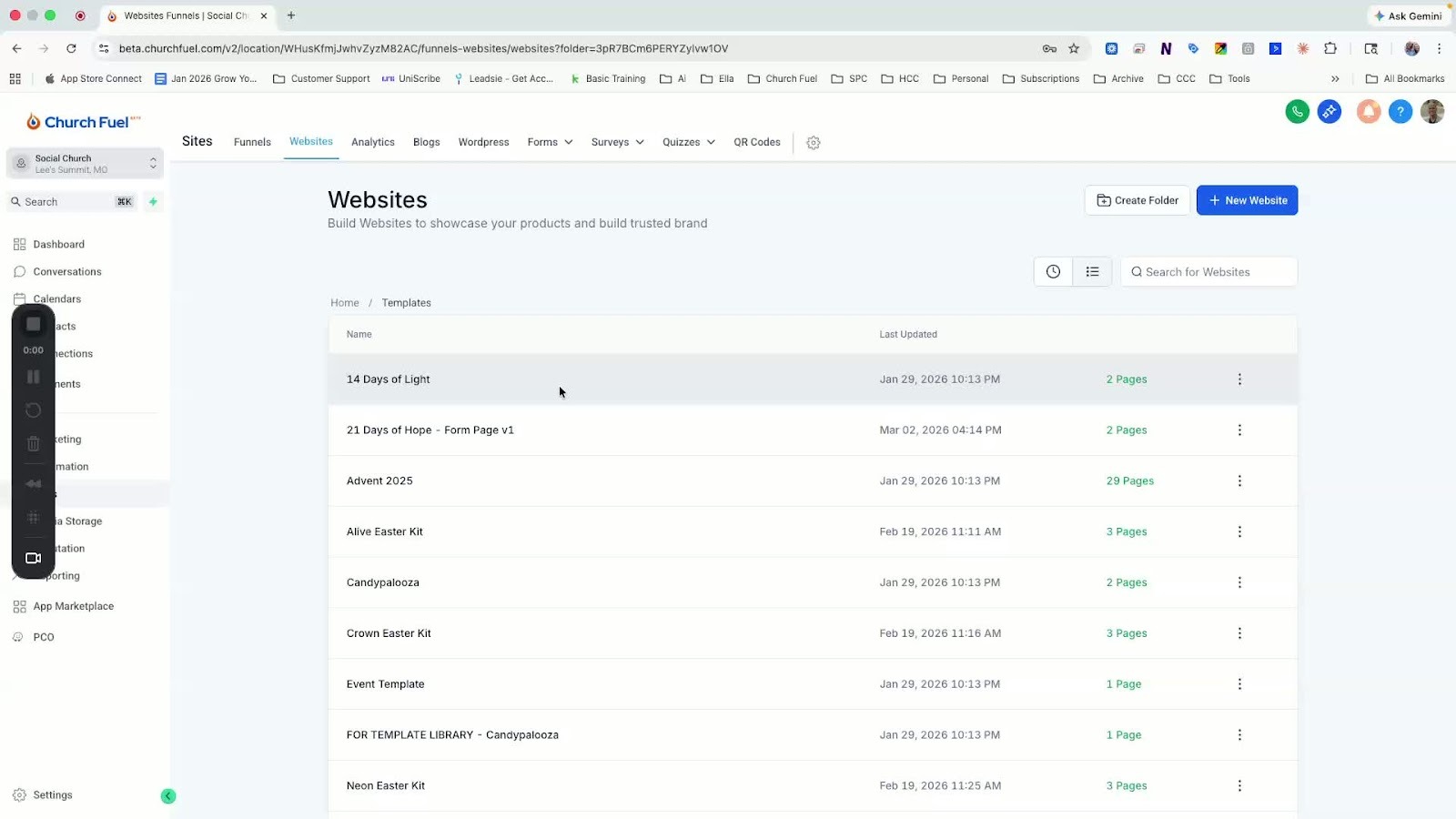Screen dimensions: 1456x819
Task: Click the New Website button
Action: [x=1248, y=200]
